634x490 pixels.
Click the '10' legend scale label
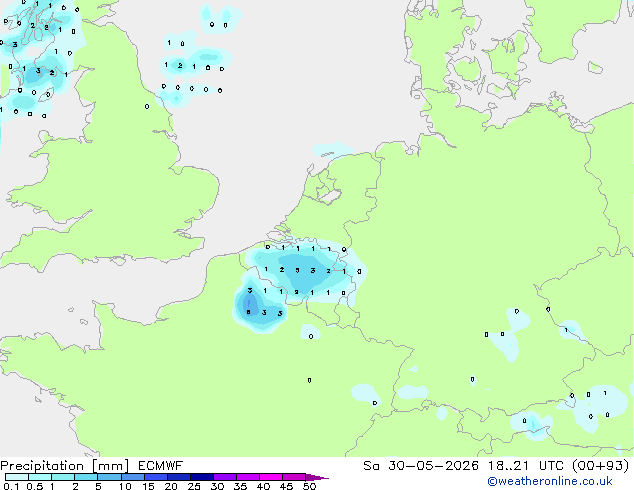[125, 486]
